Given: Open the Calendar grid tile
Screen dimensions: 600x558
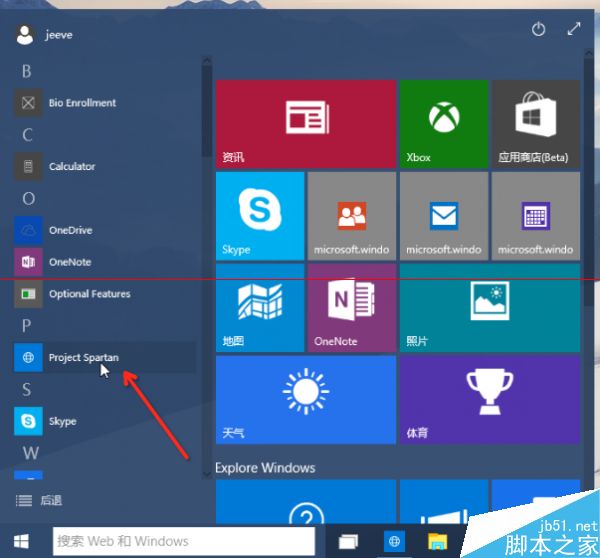Looking at the screenshot, I should pos(536,216).
